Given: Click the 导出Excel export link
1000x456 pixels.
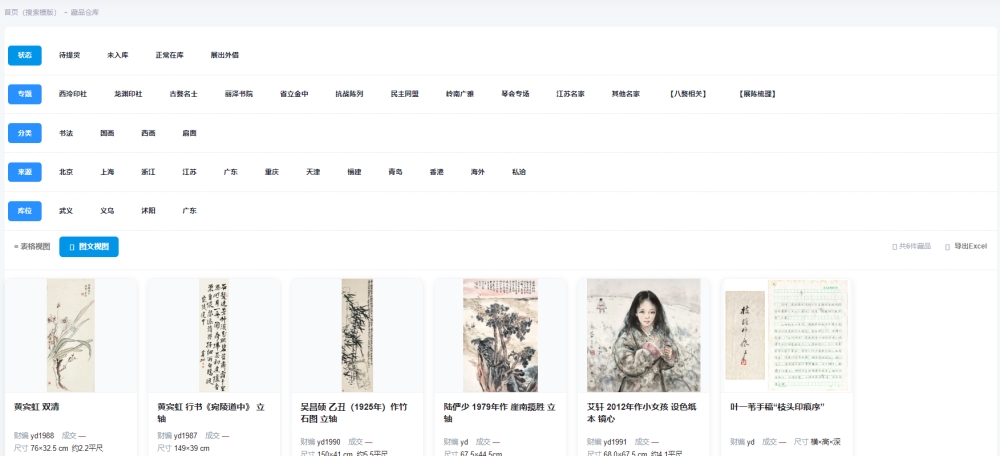Looking at the screenshot, I should (x=966, y=246).
